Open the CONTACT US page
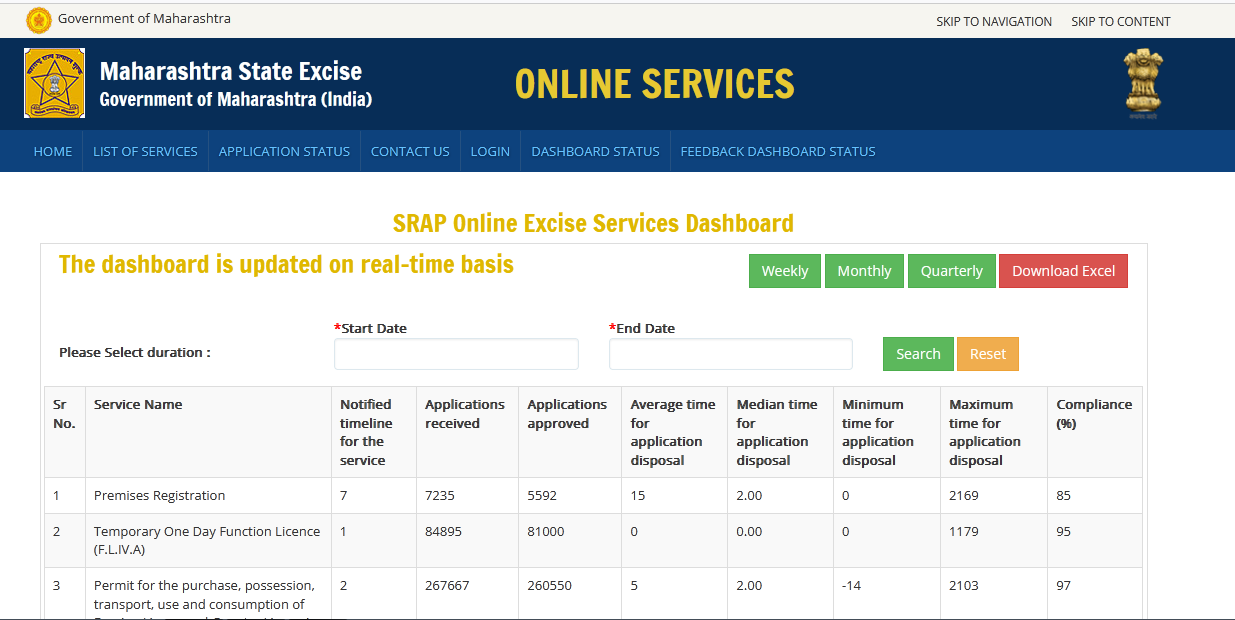 click(410, 151)
